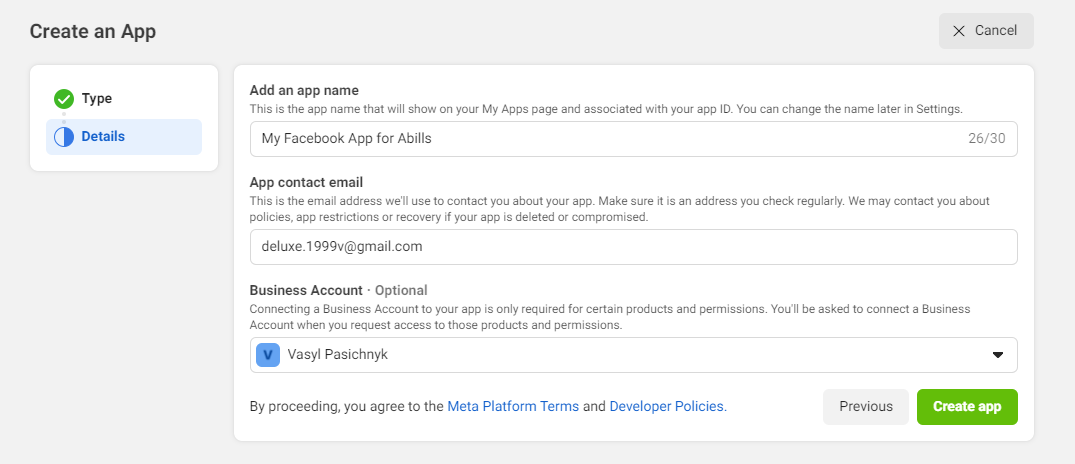Focus the app name input field
1075x464 pixels.
tap(600, 139)
